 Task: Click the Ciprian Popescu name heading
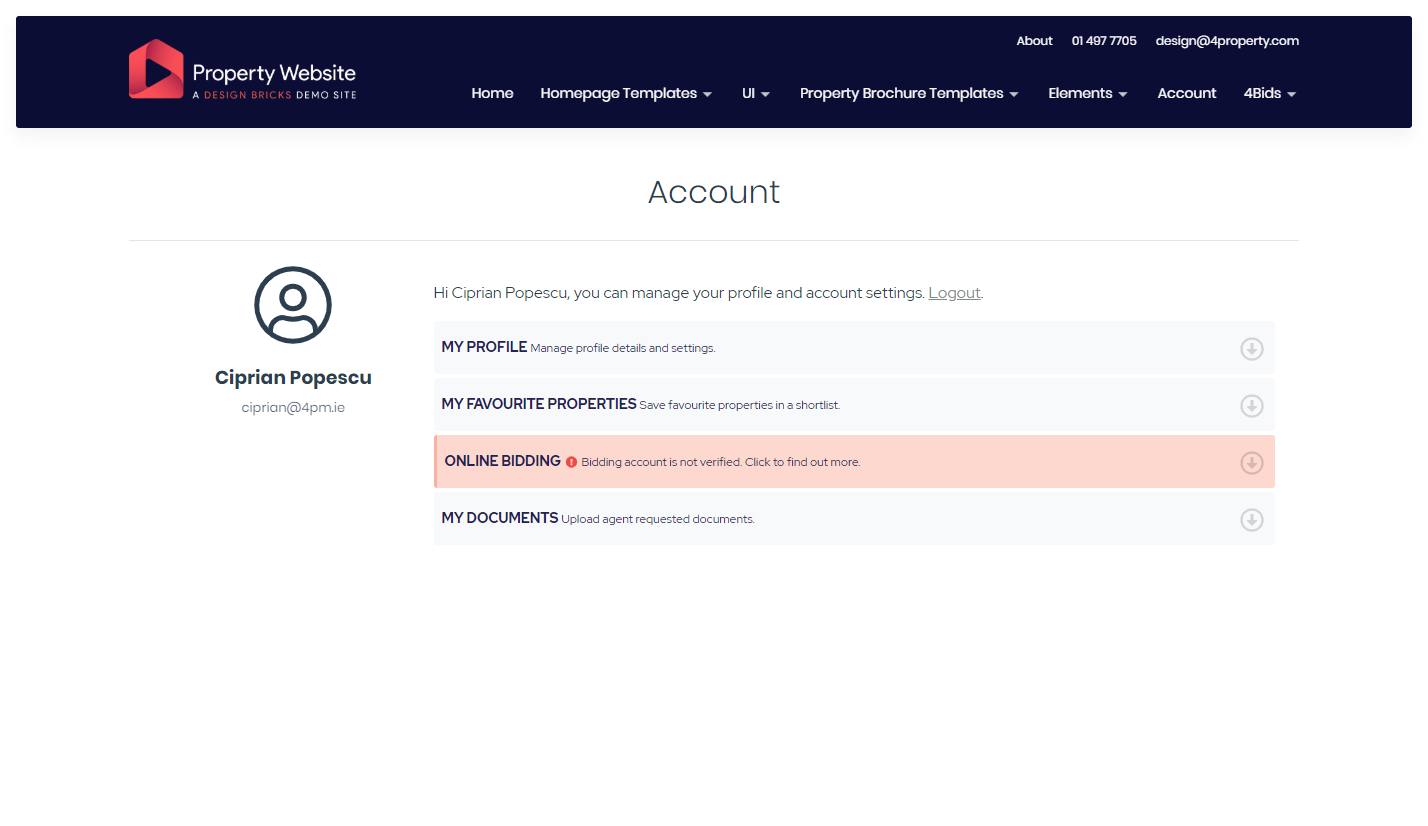293,378
